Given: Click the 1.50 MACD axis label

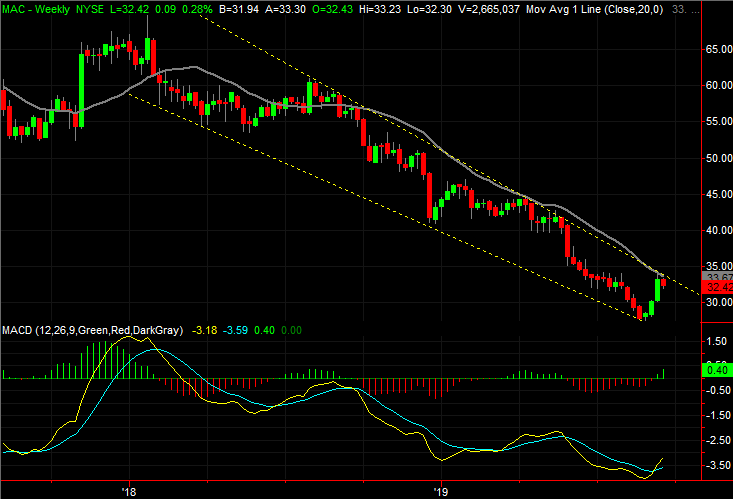Looking at the screenshot, I should point(716,341).
